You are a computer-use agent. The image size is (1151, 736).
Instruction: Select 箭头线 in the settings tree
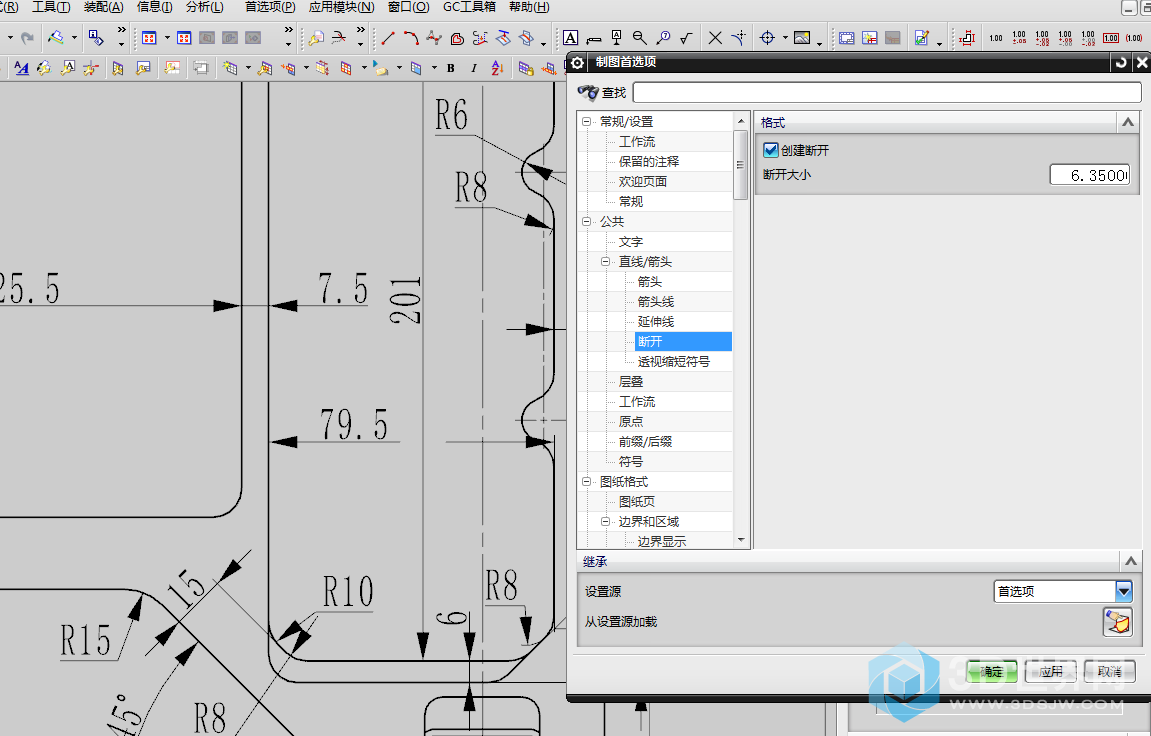(656, 302)
